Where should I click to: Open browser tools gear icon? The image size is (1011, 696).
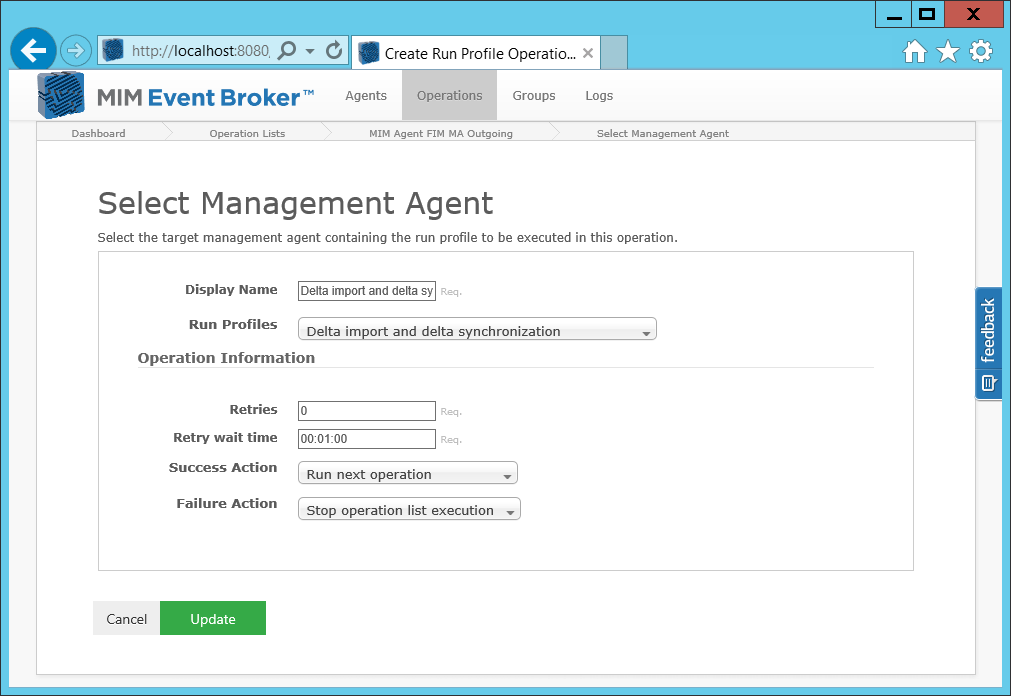[x=981, y=51]
